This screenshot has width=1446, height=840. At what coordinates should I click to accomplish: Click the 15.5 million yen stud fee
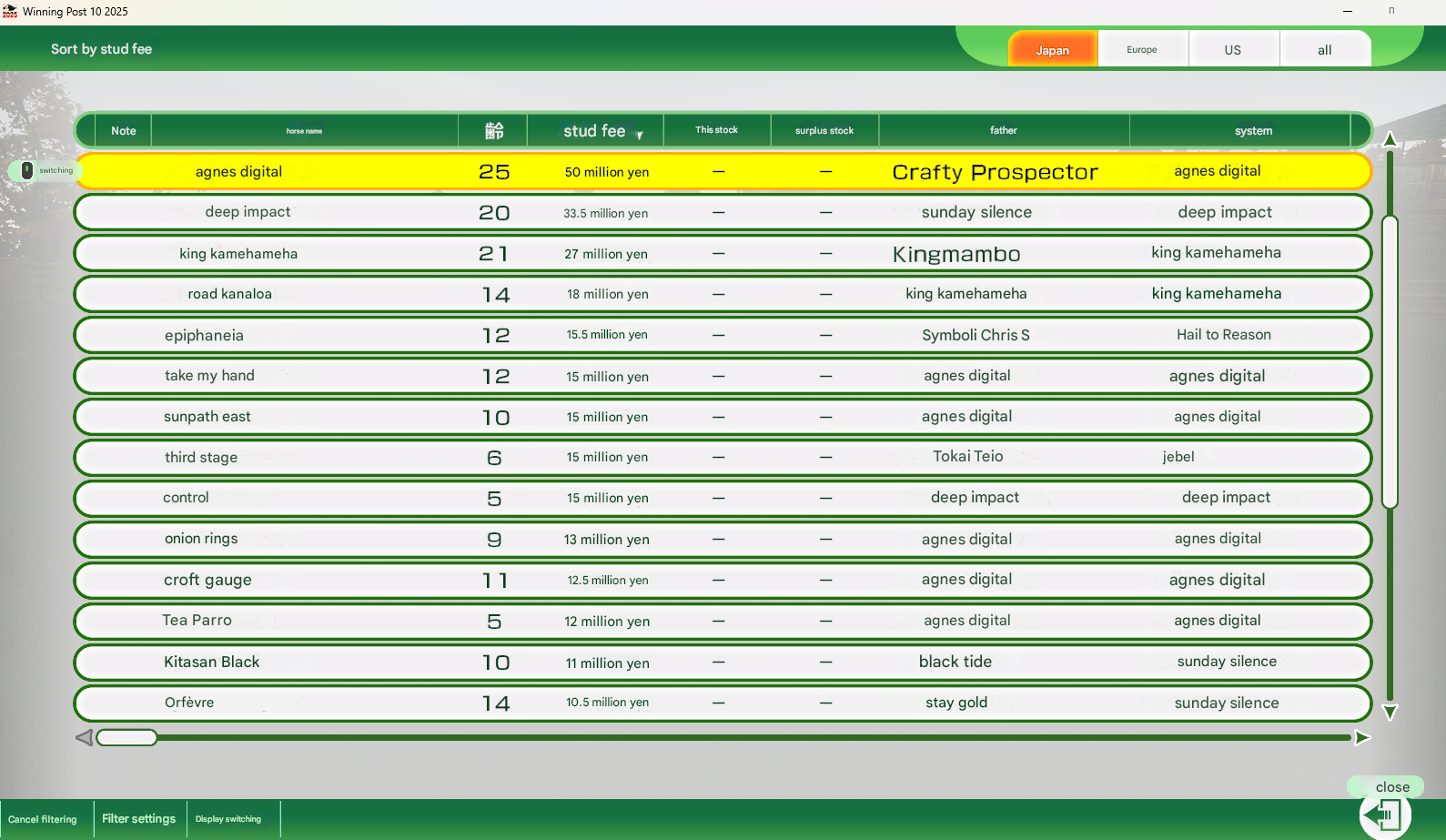click(607, 334)
